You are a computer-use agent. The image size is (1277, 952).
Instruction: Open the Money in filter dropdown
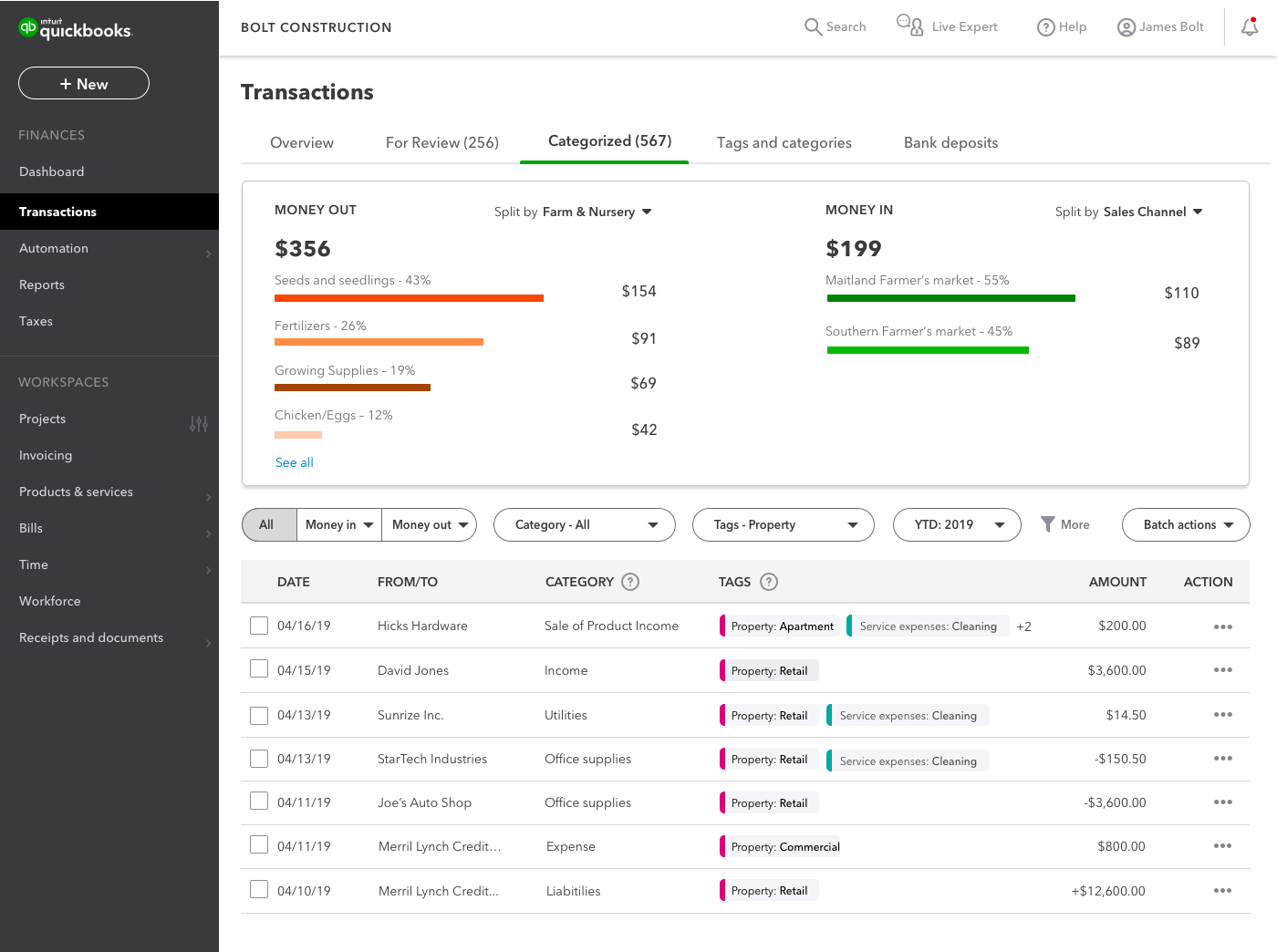pyautogui.click(x=339, y=524)
